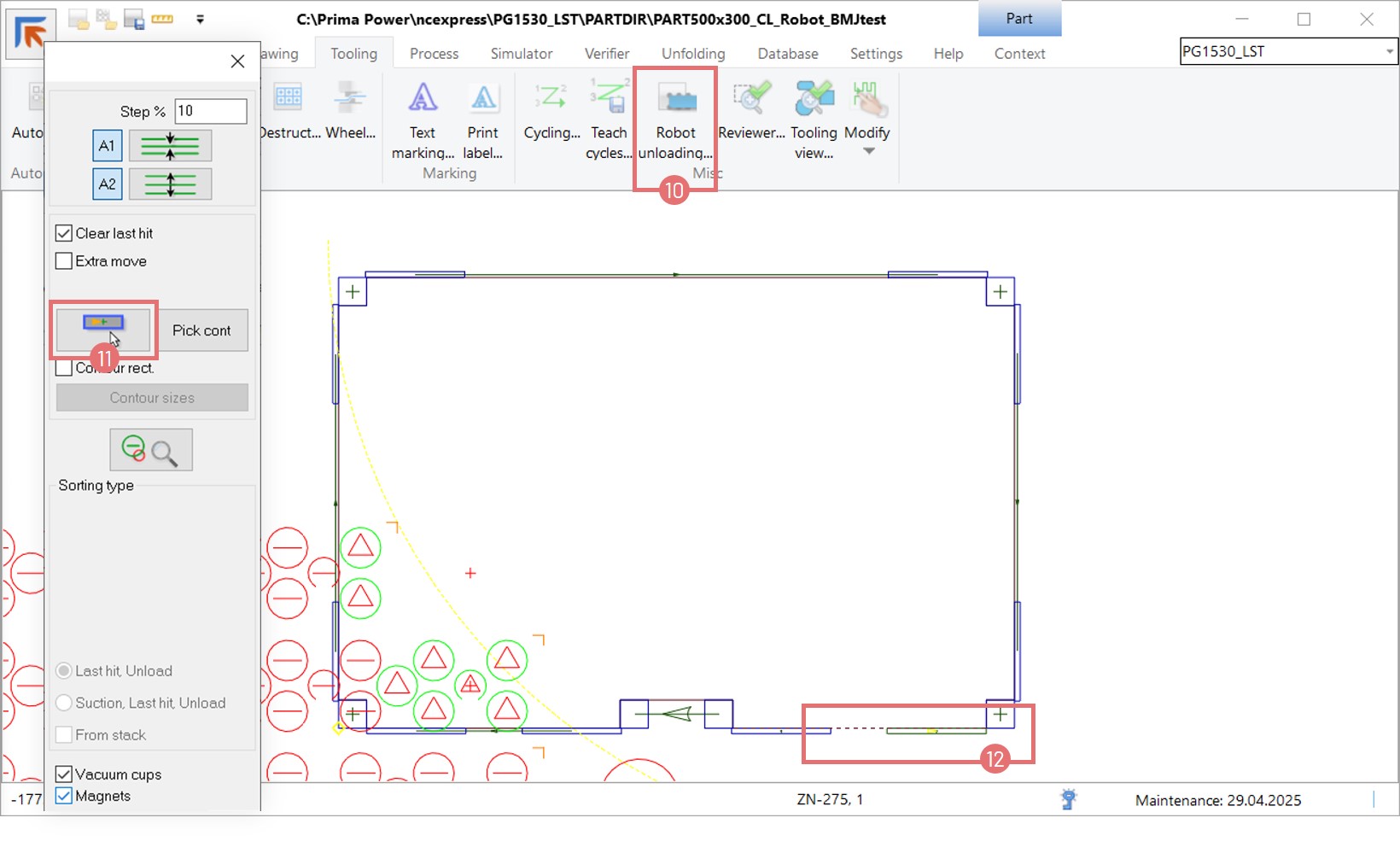Screen dimensions: 1400x847
Task: Open the PG1530_LST machine dropdown
Action: [1389, 52]
